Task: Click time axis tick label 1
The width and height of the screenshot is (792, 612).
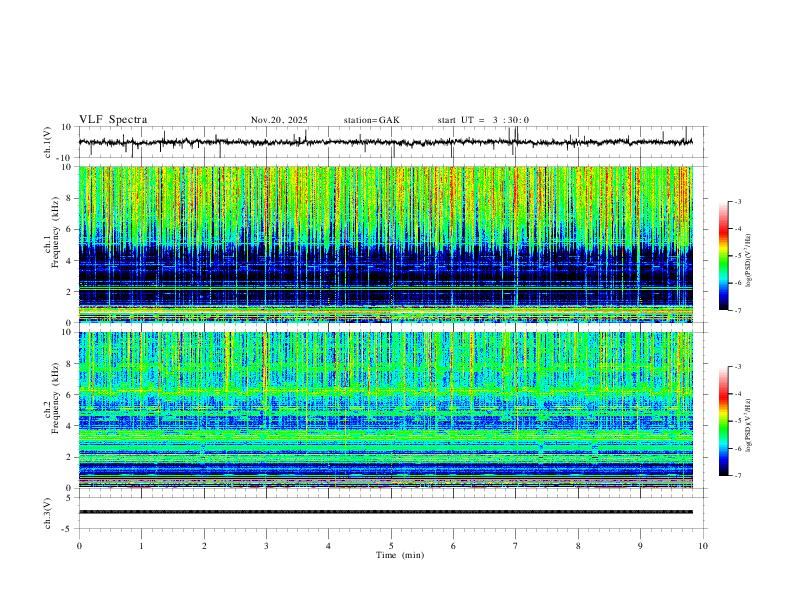Action: (141, 546)
